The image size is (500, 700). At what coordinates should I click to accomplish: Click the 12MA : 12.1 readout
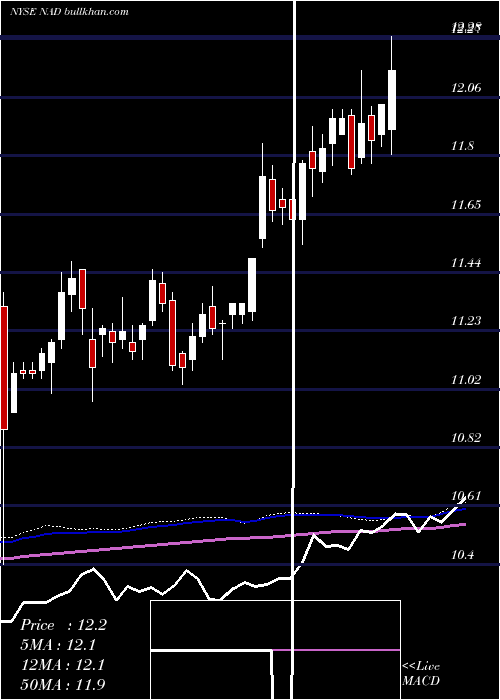click(62, 665)
